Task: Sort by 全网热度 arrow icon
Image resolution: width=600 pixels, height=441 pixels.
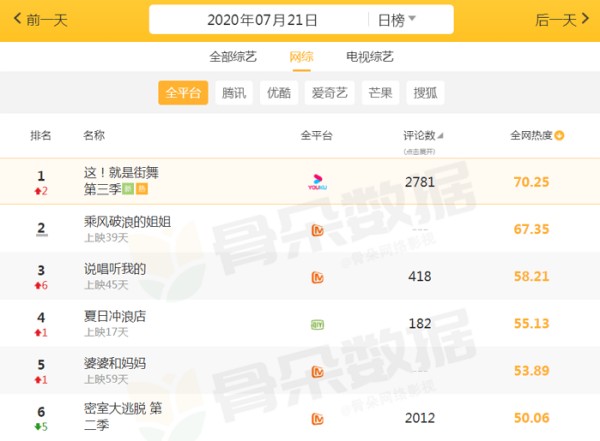Action: coord(559,136)
